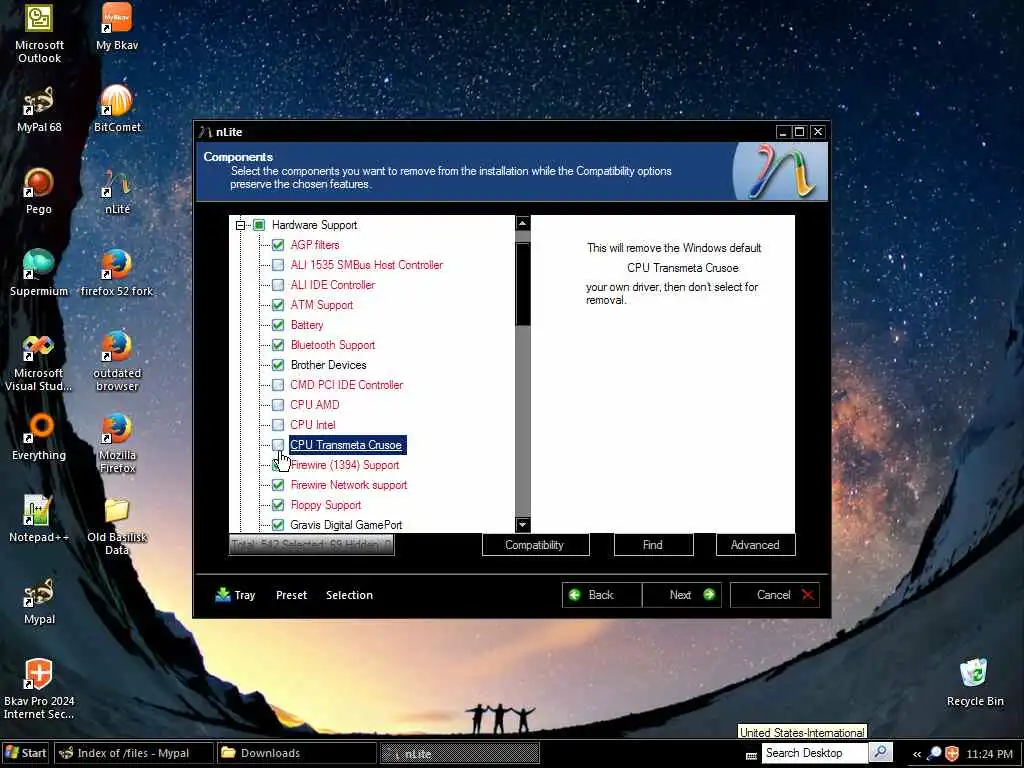Select the Bluetooth Support tree row
The image size is (1024, 768).
[333, 345]
